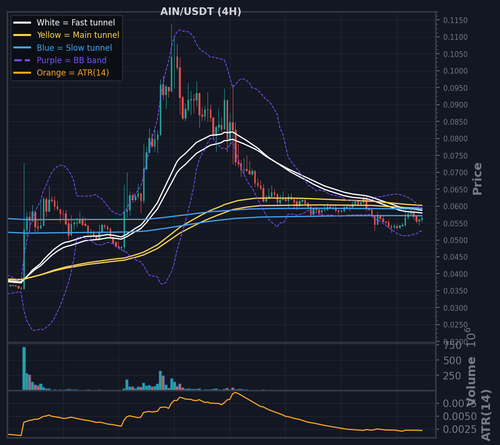The height and width of the screenshot is (445, 500).
Task: Click the 0.0850 price axis label
Action: point(455,122)
